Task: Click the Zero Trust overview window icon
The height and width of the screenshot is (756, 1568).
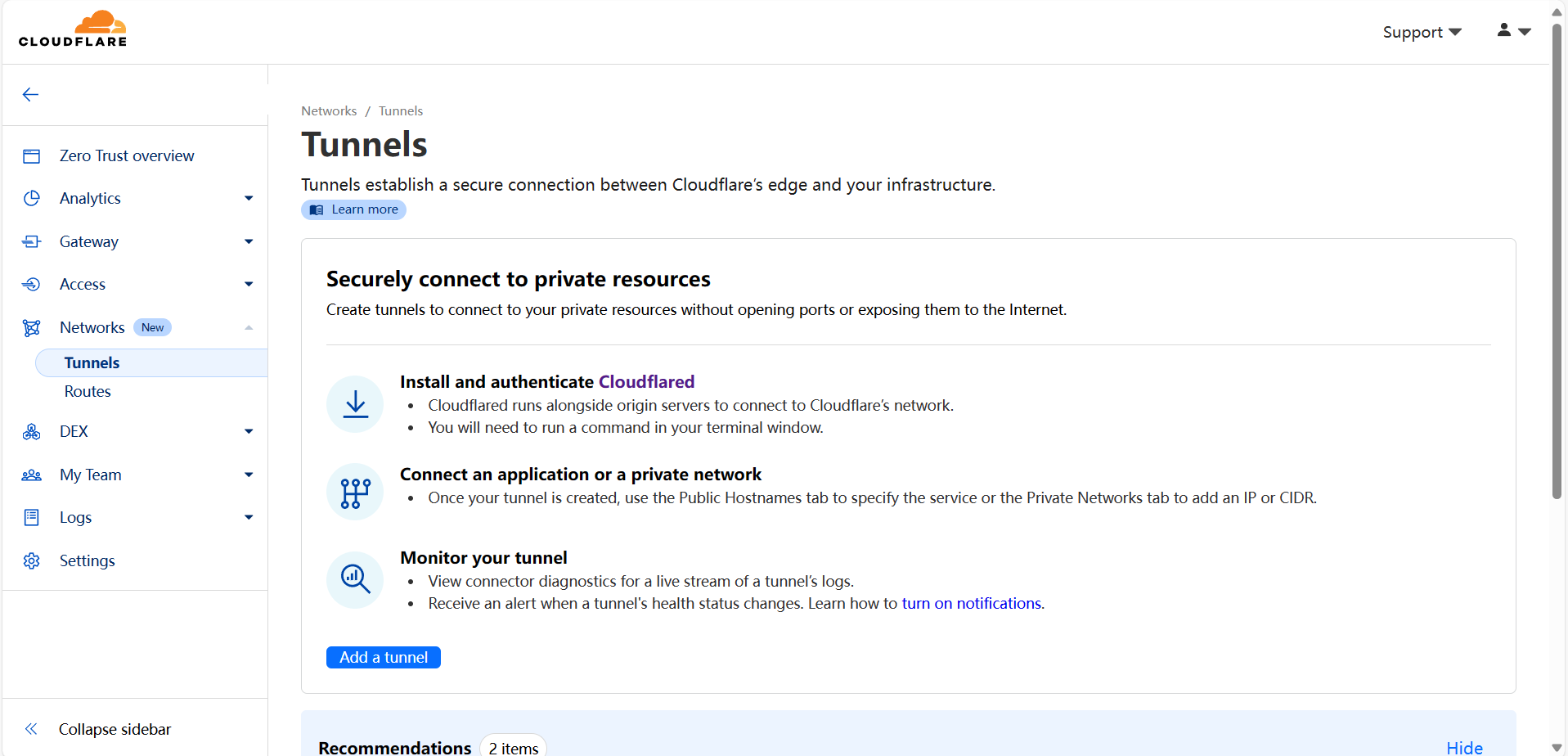Action: click(32, 156)
